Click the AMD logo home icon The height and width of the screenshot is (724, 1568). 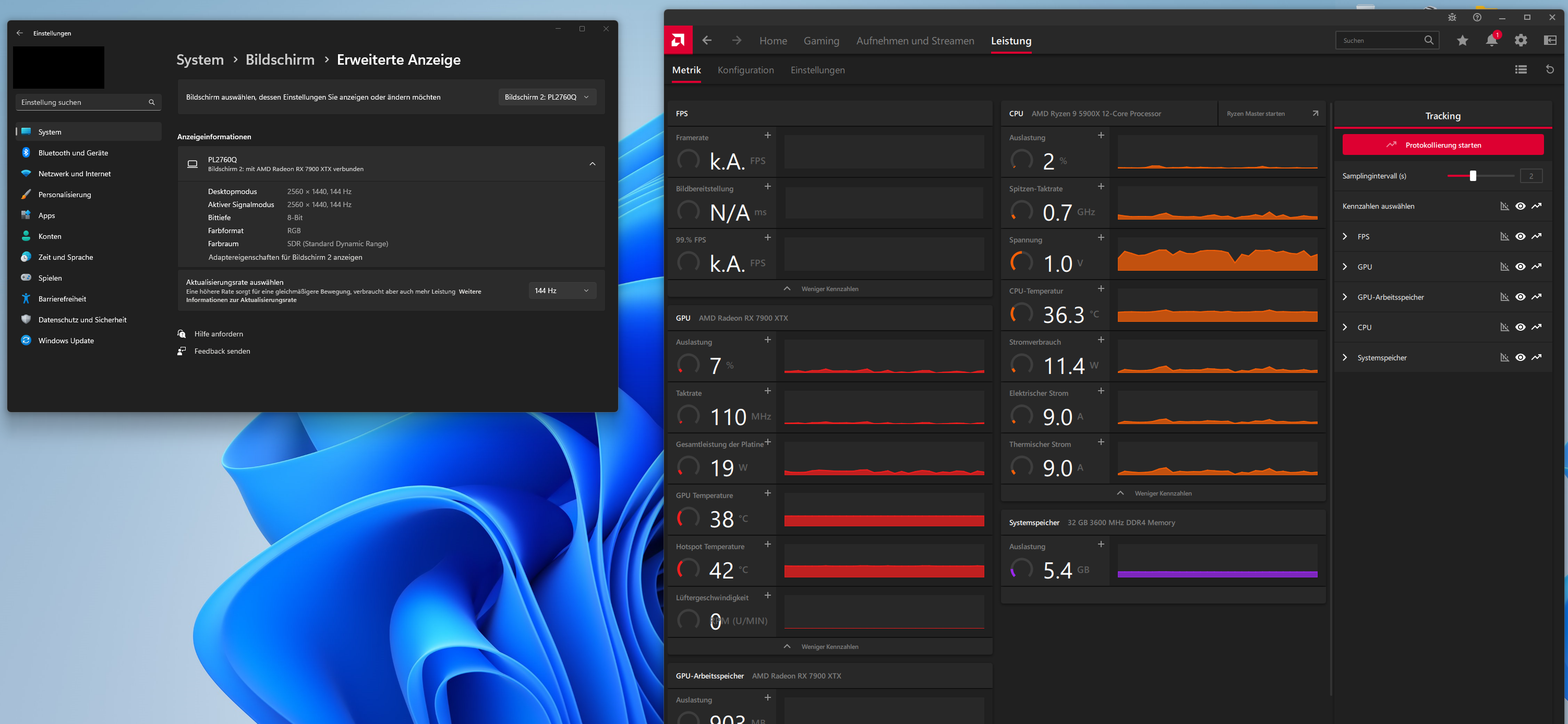click(678, 40)
